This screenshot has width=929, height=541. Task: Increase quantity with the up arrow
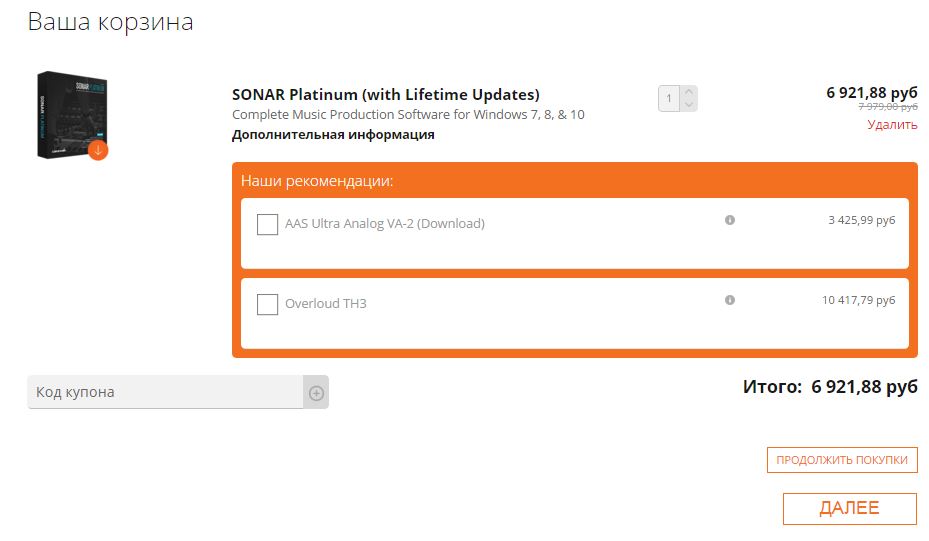coord(688,92)
